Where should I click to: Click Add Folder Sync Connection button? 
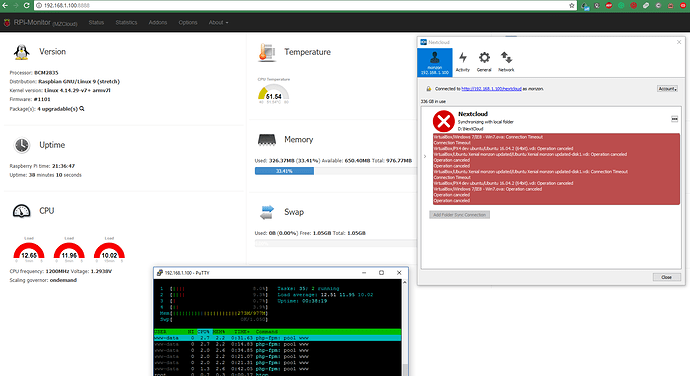pyautogui.click(x=459, y=215)
